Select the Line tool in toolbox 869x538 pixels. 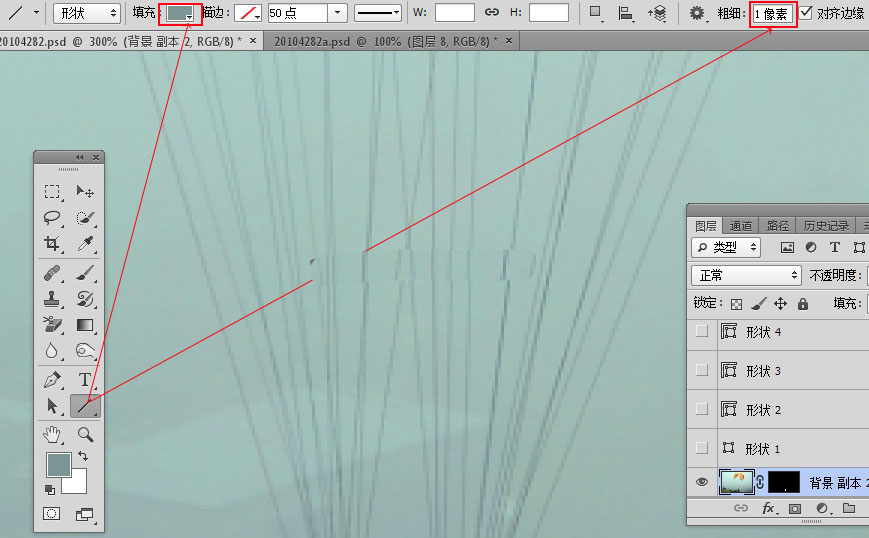coord(85,406)
